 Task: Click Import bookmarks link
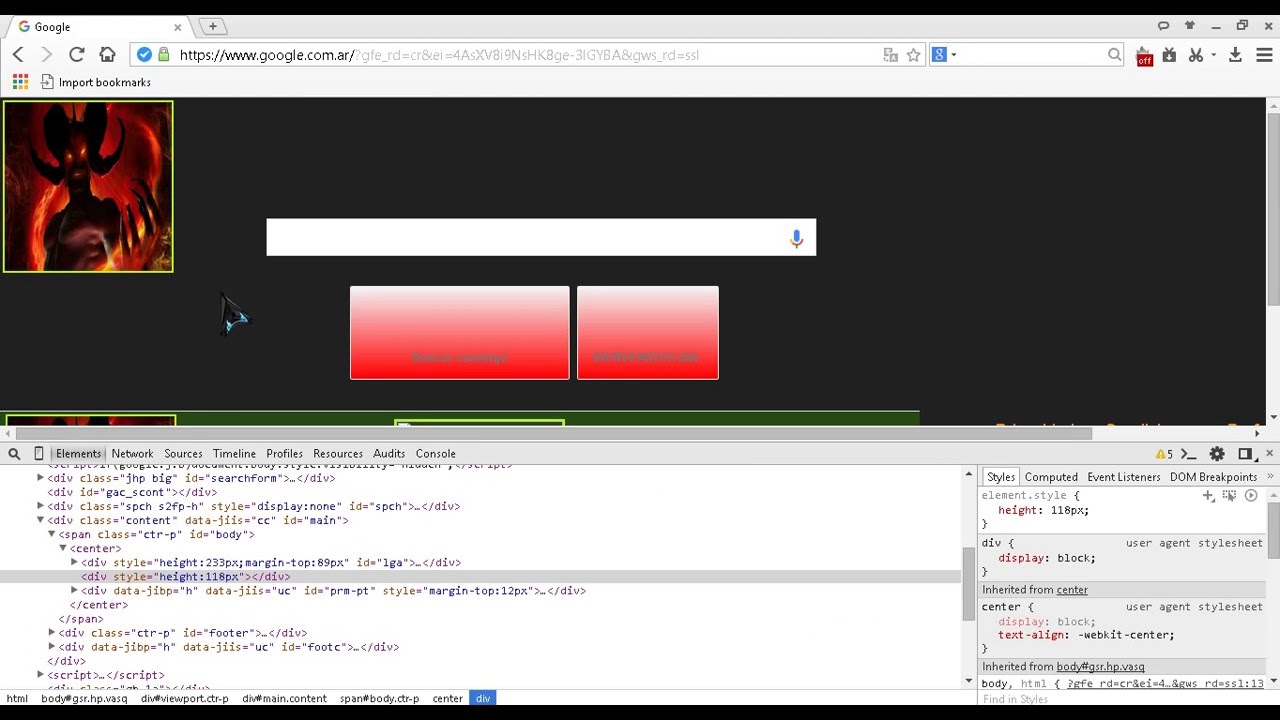pos(96,82)
